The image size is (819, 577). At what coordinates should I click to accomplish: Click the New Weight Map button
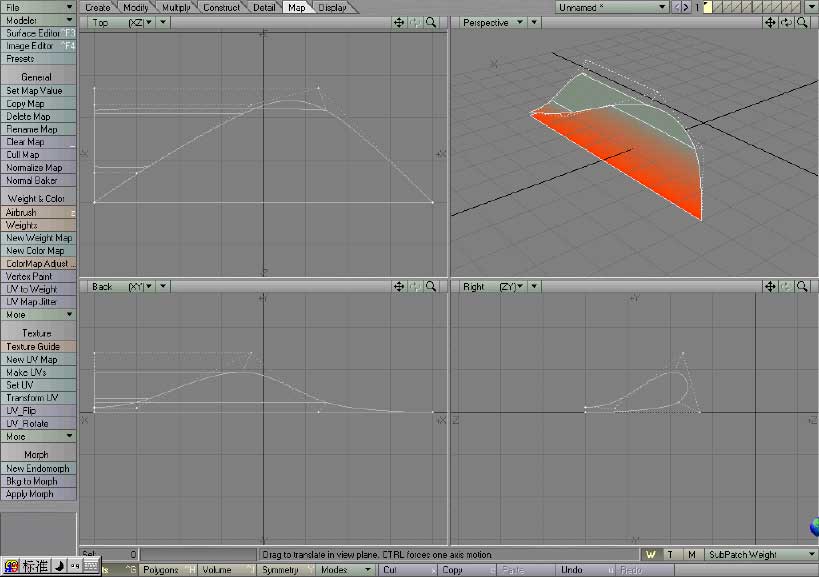click(39, 238)
